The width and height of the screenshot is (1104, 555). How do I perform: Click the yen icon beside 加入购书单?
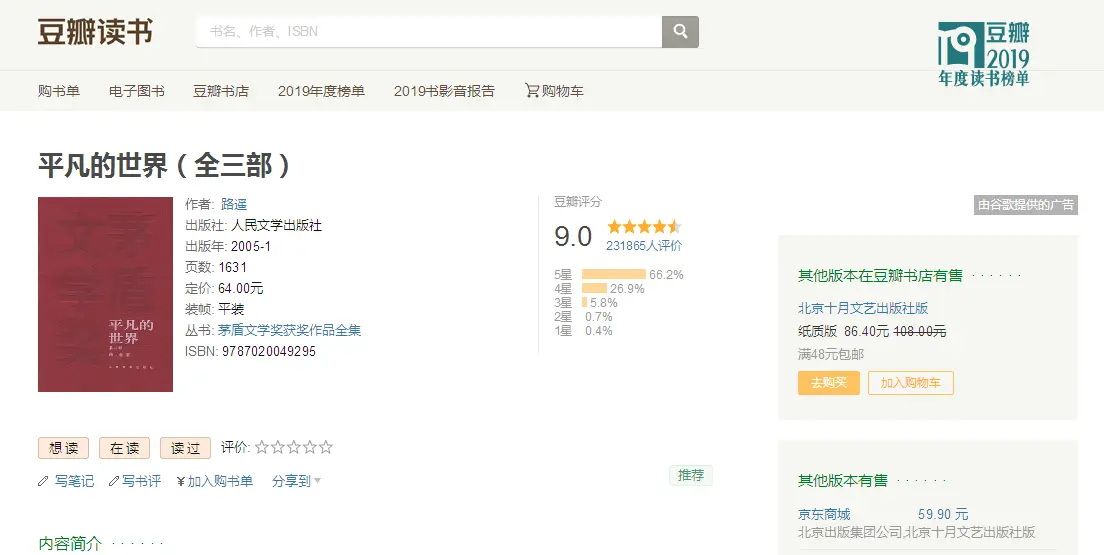pyautogui.click(x=181, y=481)
